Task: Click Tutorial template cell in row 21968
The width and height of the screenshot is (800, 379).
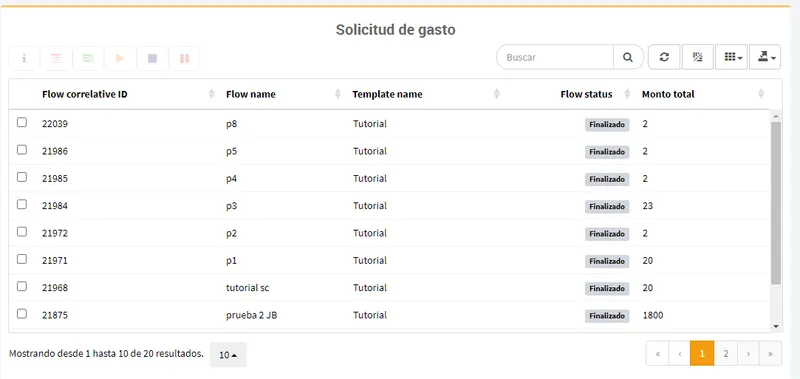Action: pos(369,288)
